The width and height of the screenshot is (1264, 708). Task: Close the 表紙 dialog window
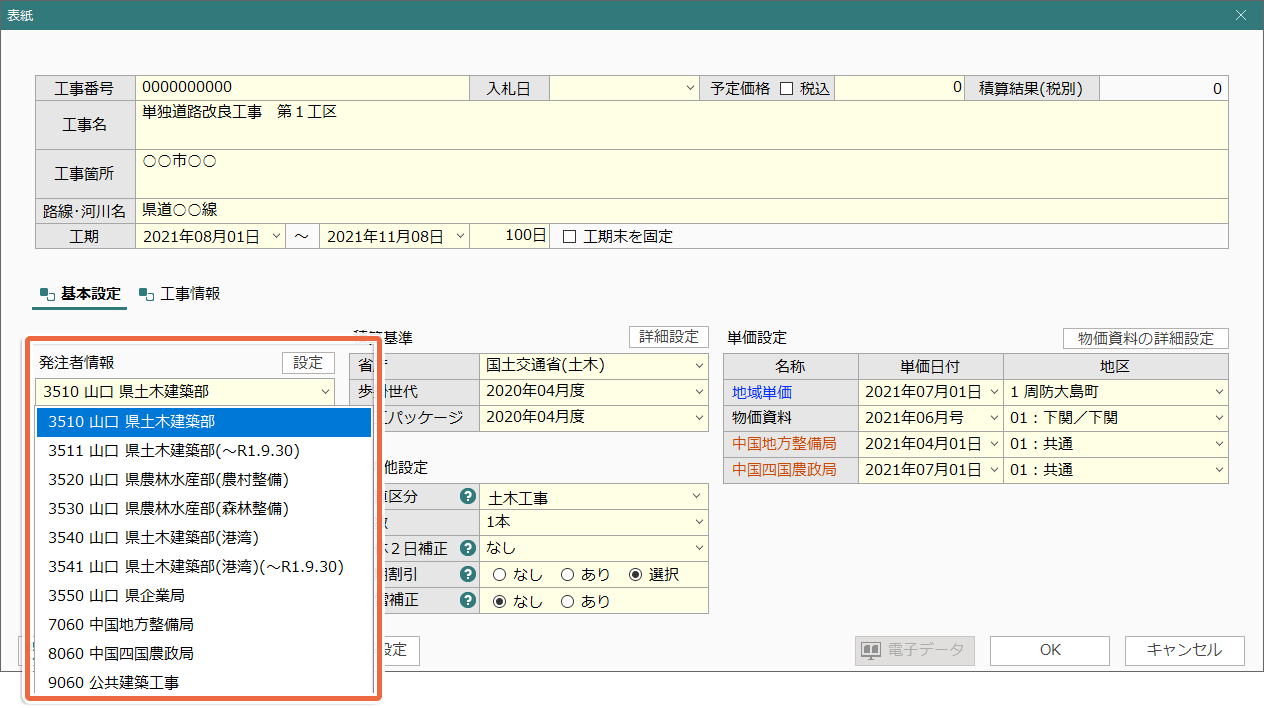[1241, 15]
